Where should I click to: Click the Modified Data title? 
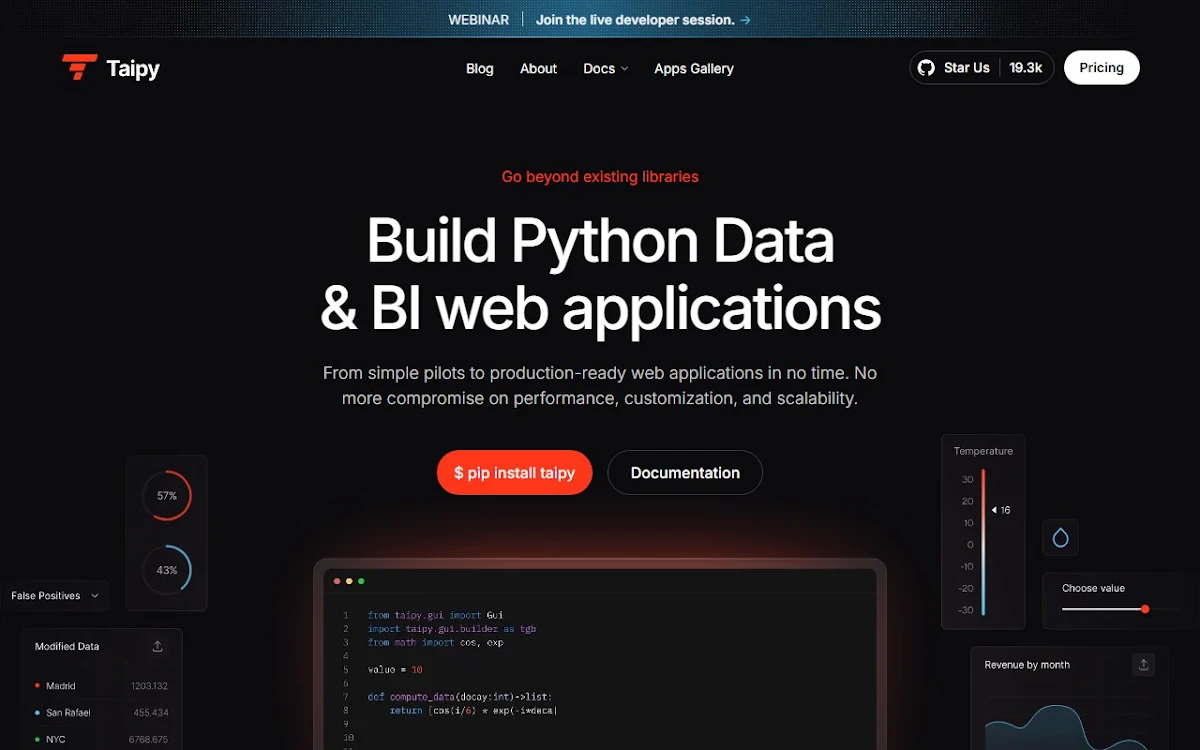coord(67,647)
